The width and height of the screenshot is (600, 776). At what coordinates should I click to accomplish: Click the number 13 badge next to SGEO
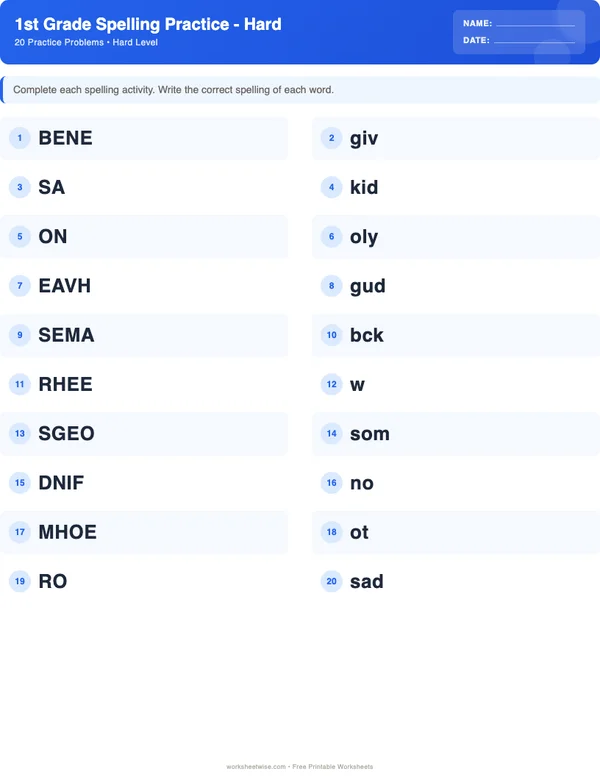pyautogui.click(x=20, y=434)
